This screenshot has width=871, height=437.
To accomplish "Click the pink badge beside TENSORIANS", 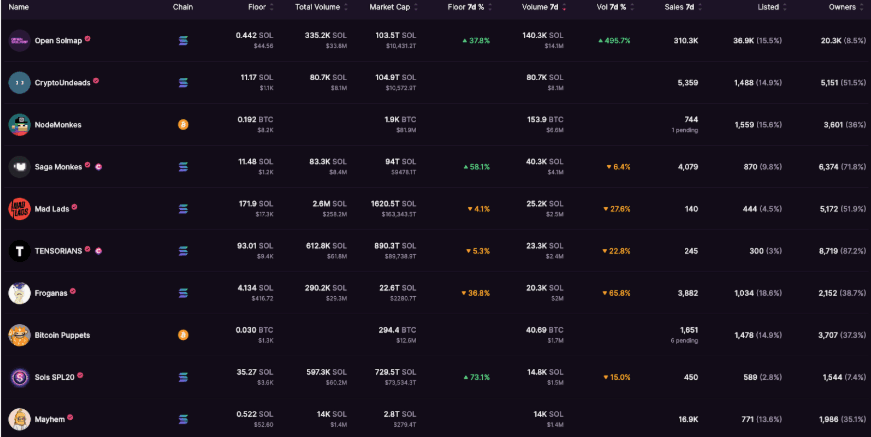I will [99, 249].
